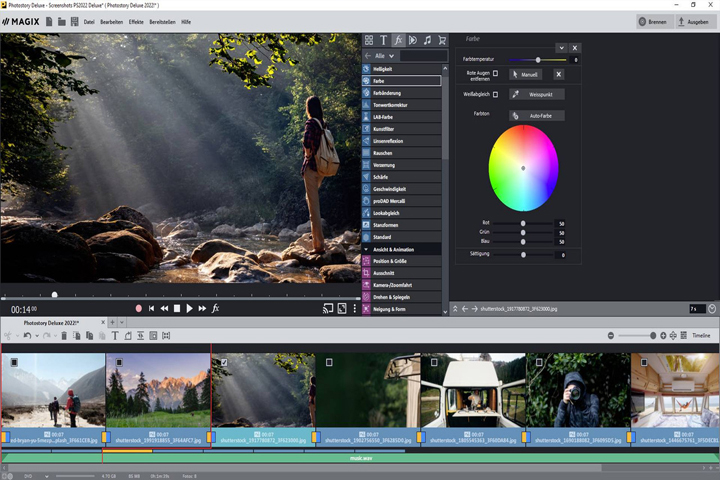Click the Auto-Farbe button
This screenshot has width=720, height=480.
(537, 116)
